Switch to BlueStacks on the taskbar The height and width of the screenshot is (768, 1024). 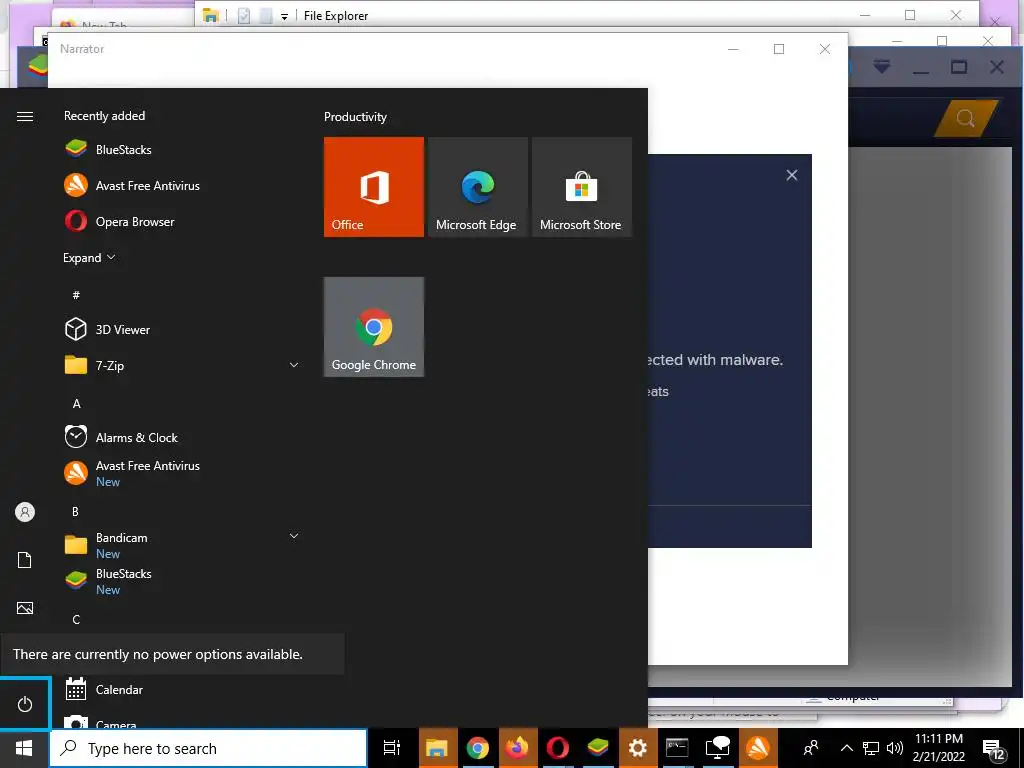point(598,748)
